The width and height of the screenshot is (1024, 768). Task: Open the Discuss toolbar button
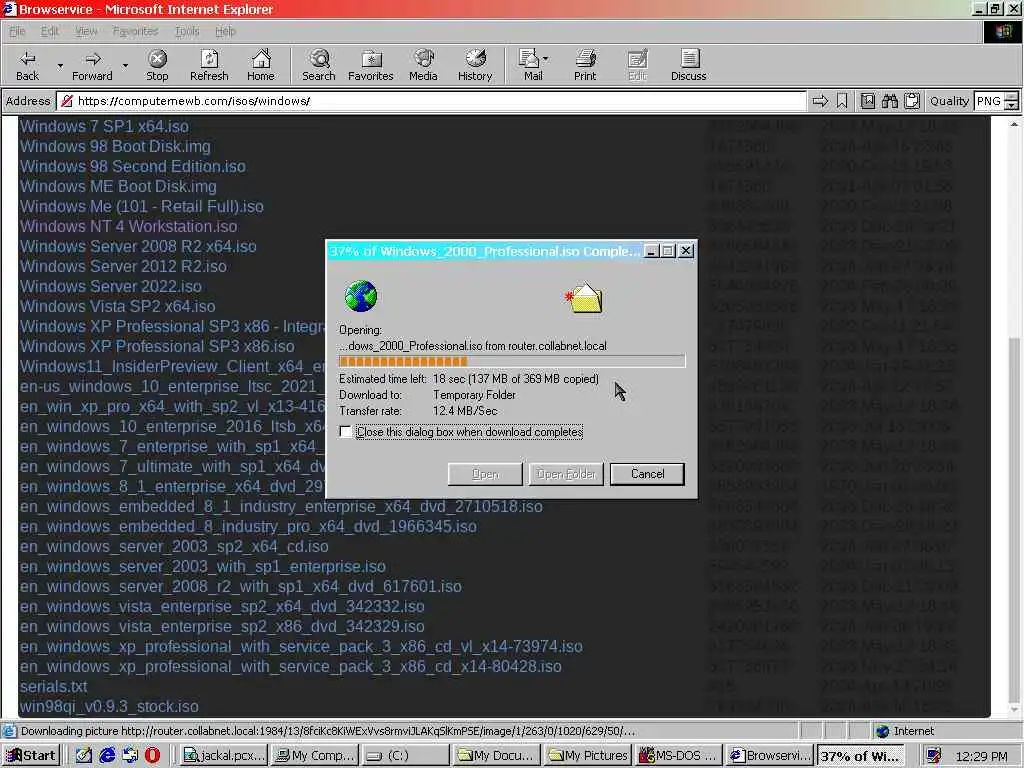[688, 65]
